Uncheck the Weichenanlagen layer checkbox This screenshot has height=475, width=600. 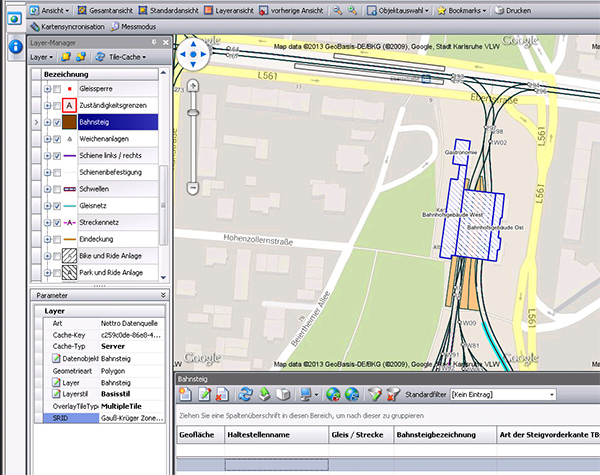tap(57, 139)
